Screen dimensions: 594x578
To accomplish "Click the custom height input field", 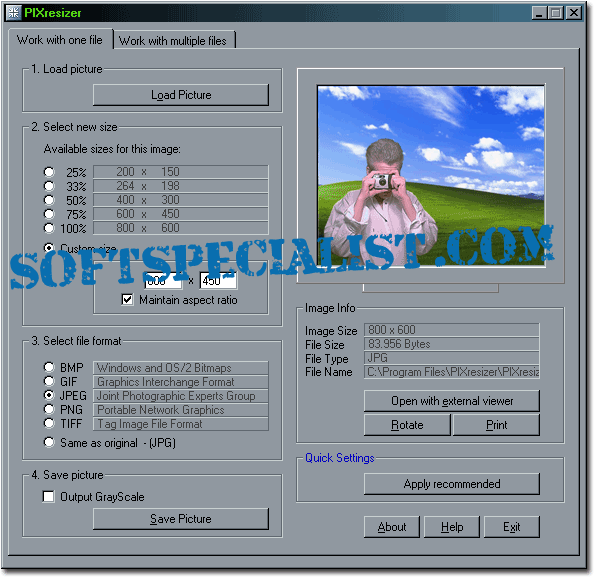I will click(218, 281).
